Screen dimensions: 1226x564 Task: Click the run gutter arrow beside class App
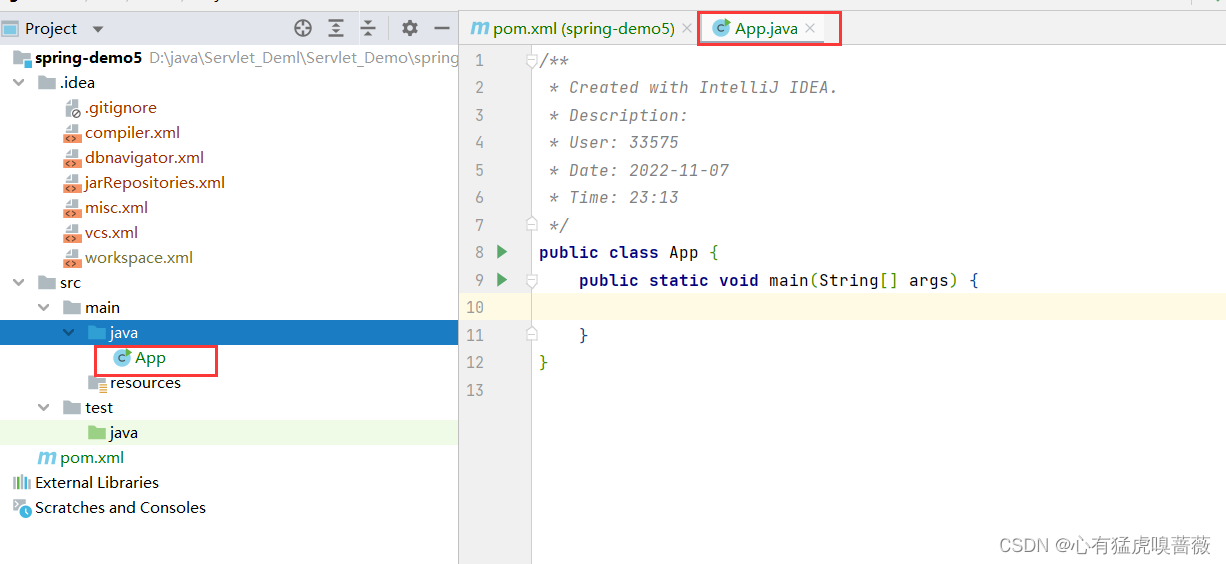[502, 252]
